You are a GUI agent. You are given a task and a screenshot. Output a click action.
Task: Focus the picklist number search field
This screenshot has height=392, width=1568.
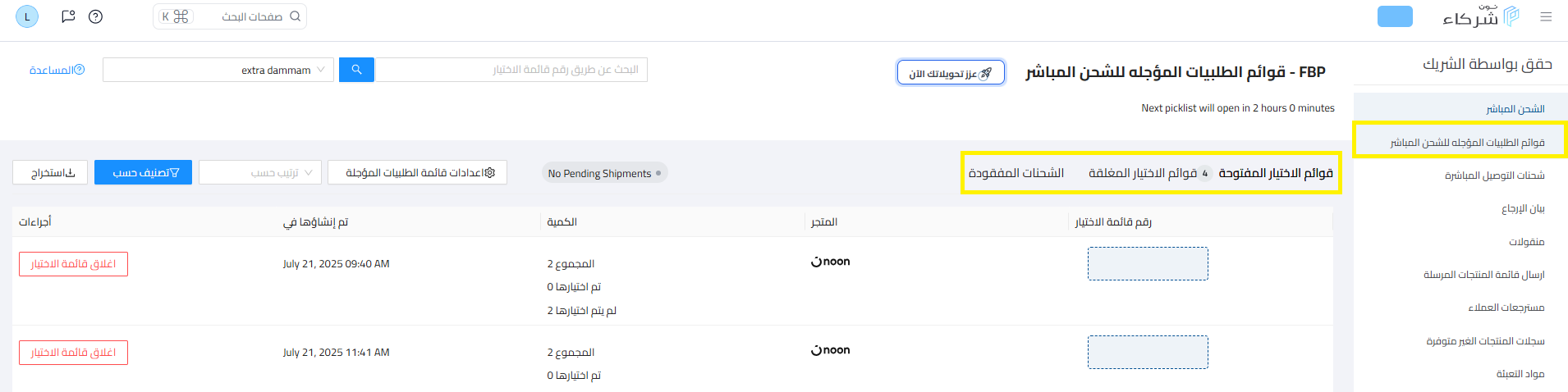pyautogui.click(x=511, y=70)
